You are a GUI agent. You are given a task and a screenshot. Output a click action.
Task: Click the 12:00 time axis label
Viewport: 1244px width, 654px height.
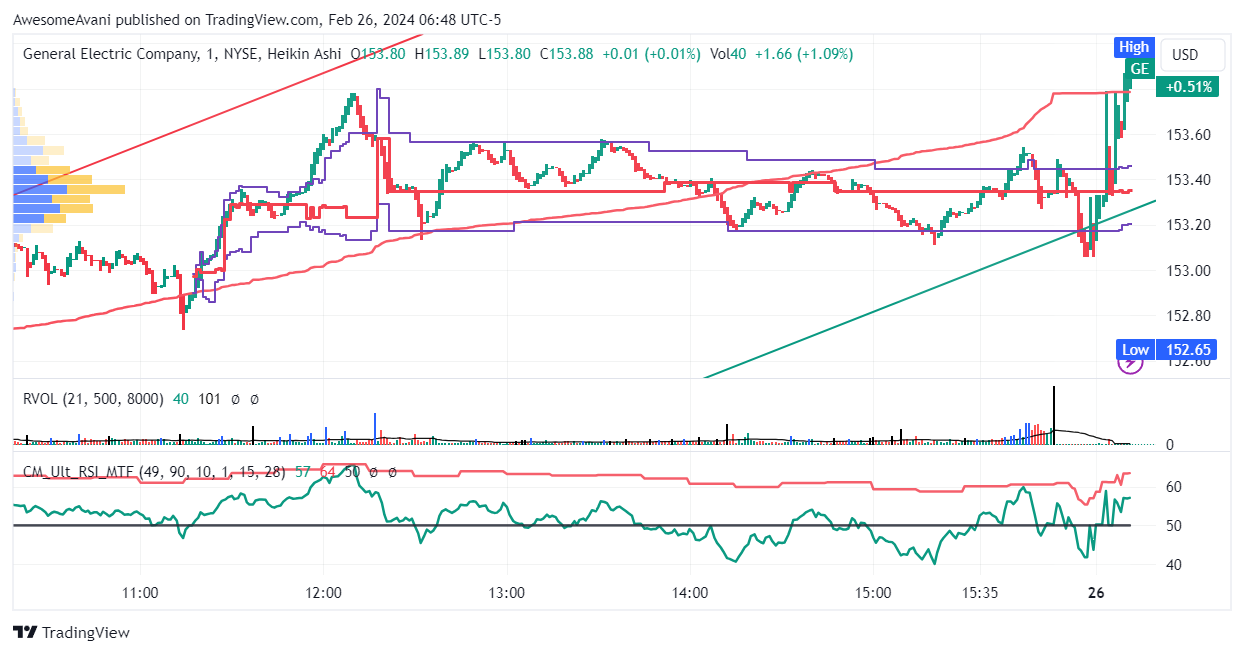point(324,592)
